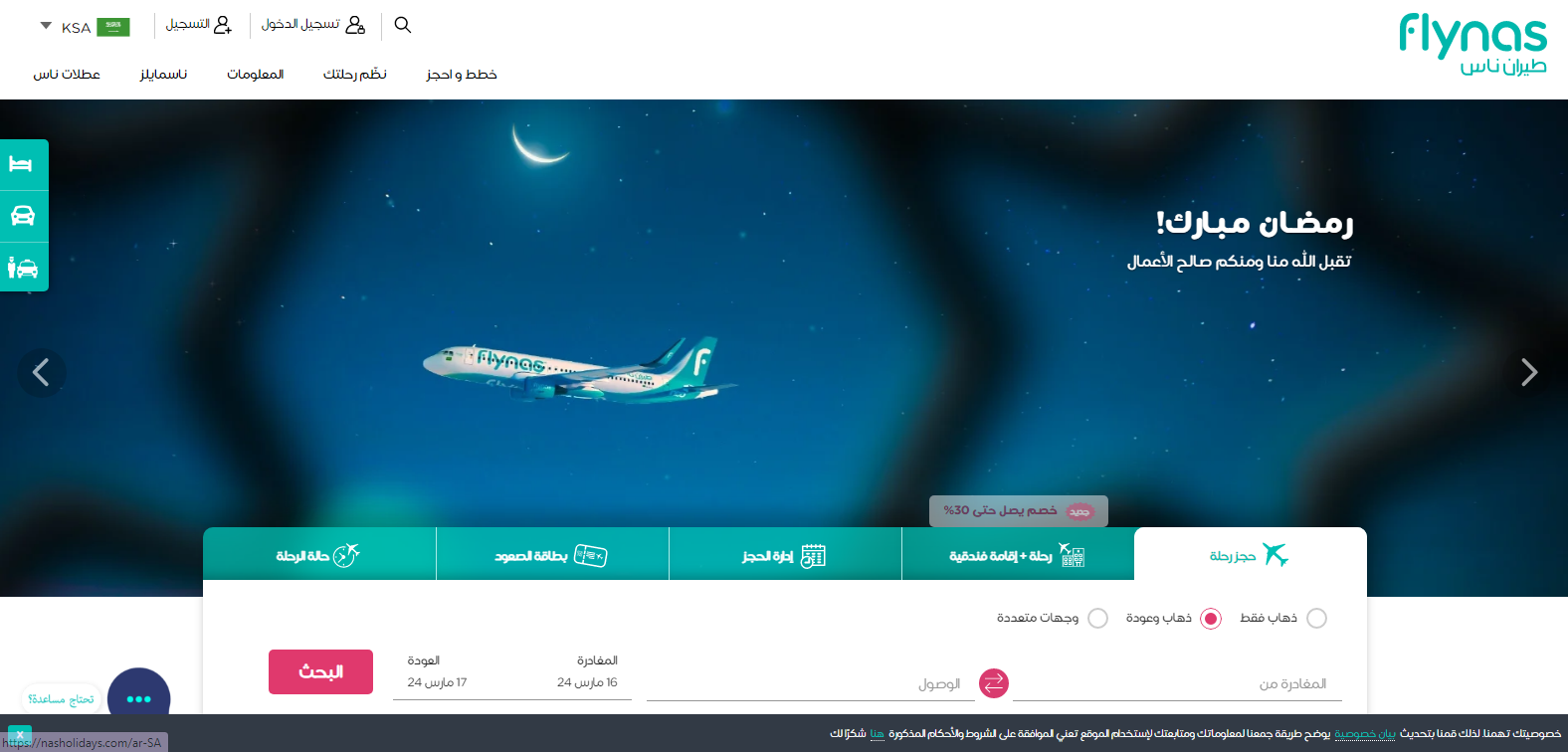
Task: Open the خطط و احجز menu
Action: (x=462, y=75)
